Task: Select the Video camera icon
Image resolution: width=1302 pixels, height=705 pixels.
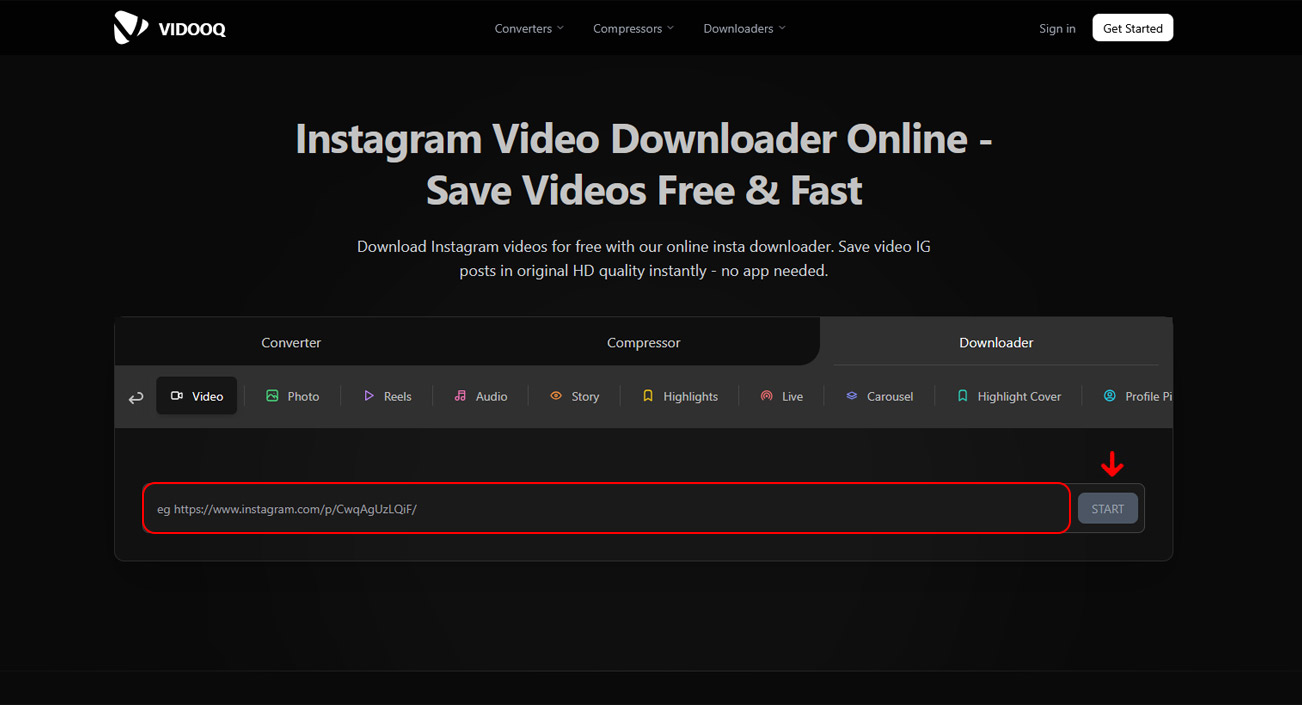Action: (x=177, y=396)
